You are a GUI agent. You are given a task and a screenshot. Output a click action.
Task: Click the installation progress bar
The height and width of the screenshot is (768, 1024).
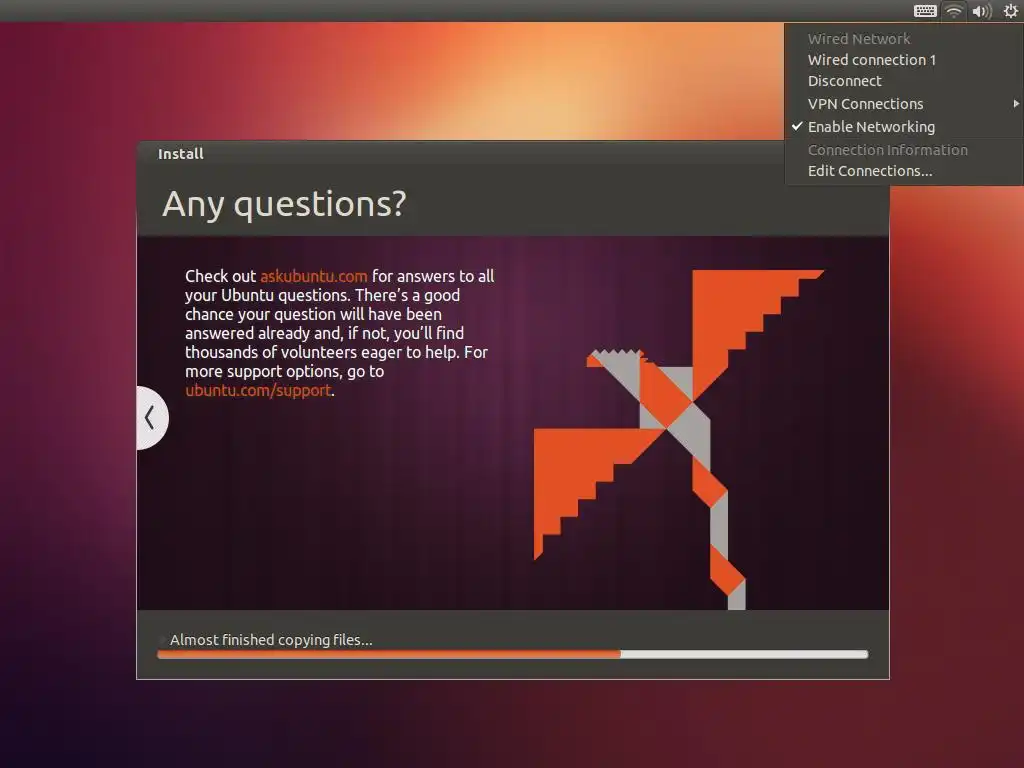[x=513, y=654]
